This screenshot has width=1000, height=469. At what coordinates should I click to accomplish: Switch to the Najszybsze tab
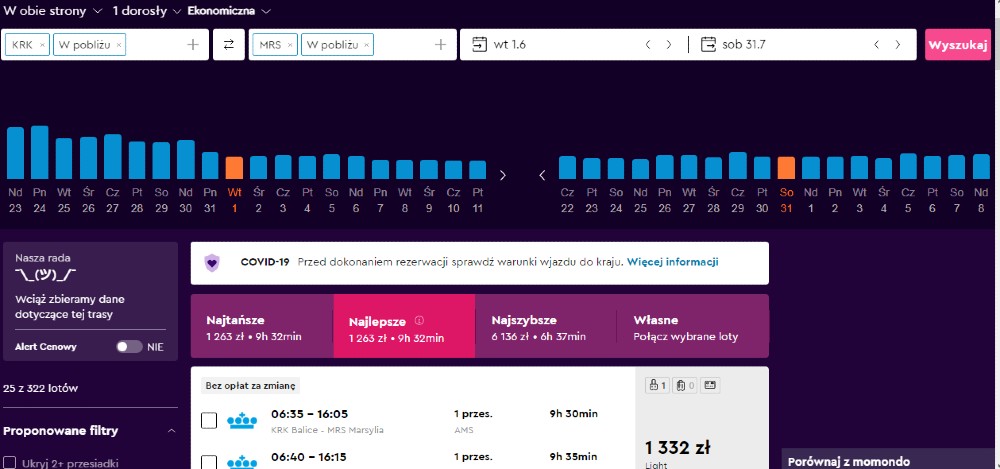pos(546,327)
